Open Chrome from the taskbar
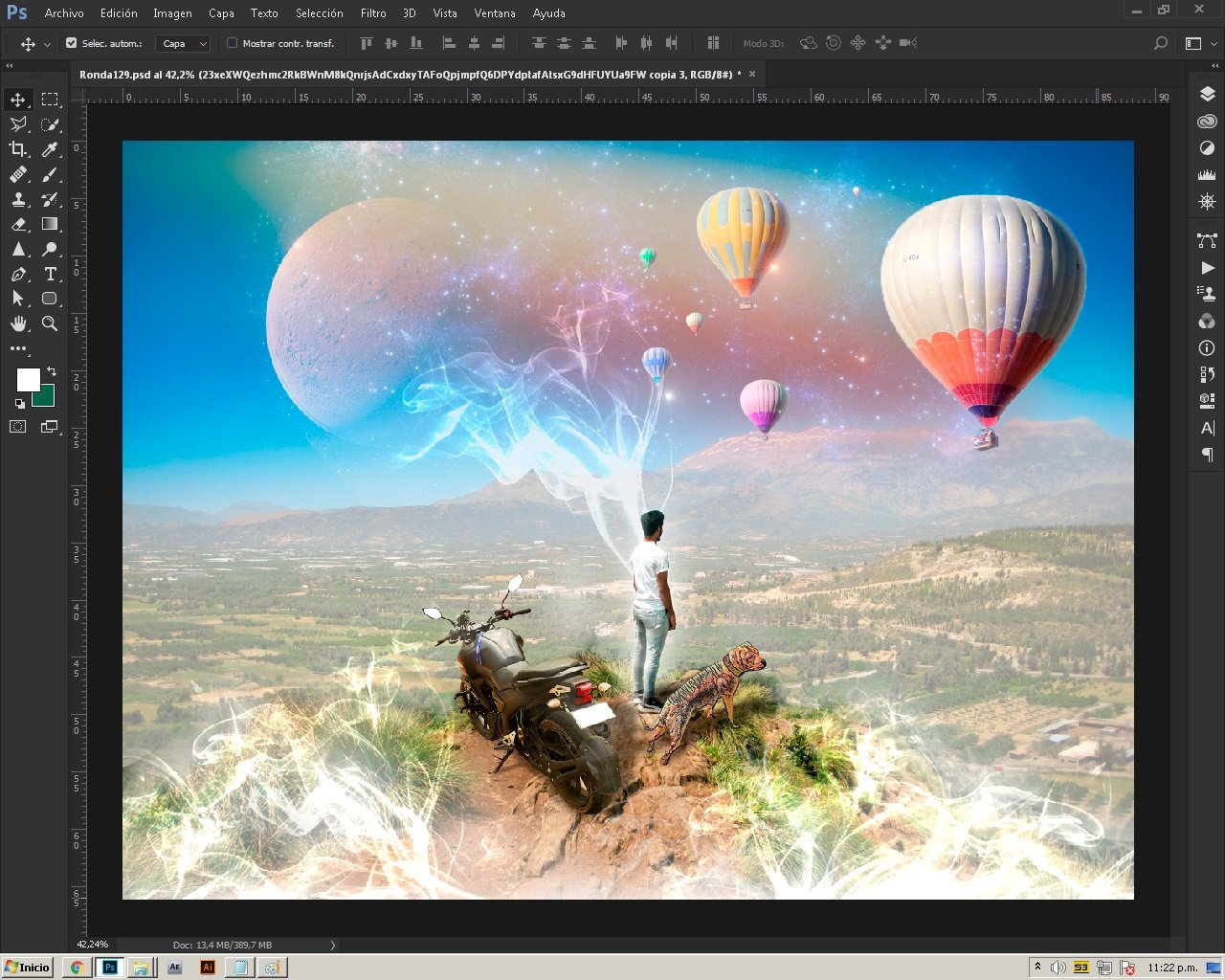The image size is (1225, 980). 77,968
